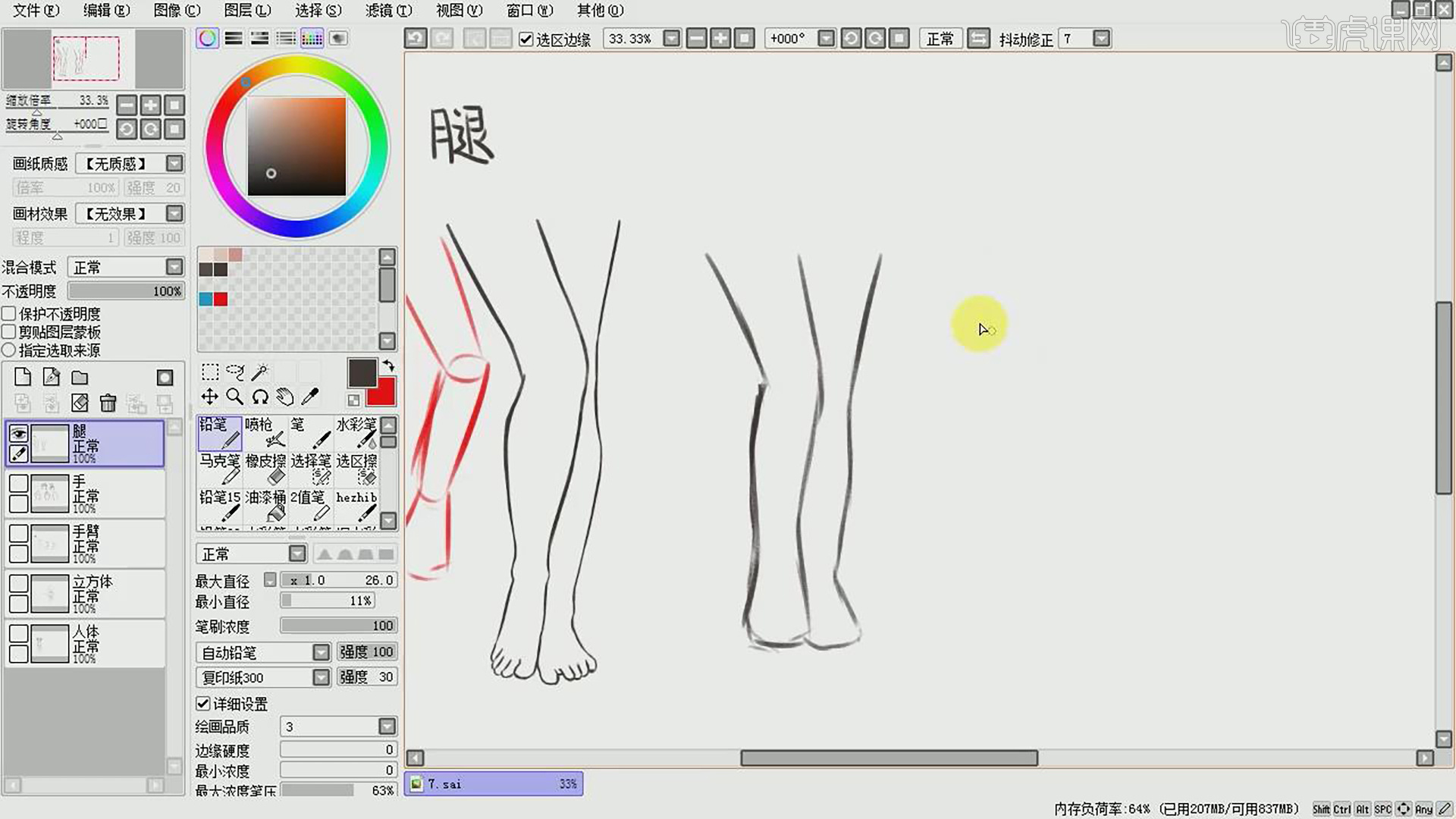Show the color wheel panel
1456x819 pixels.
point(207,38)
